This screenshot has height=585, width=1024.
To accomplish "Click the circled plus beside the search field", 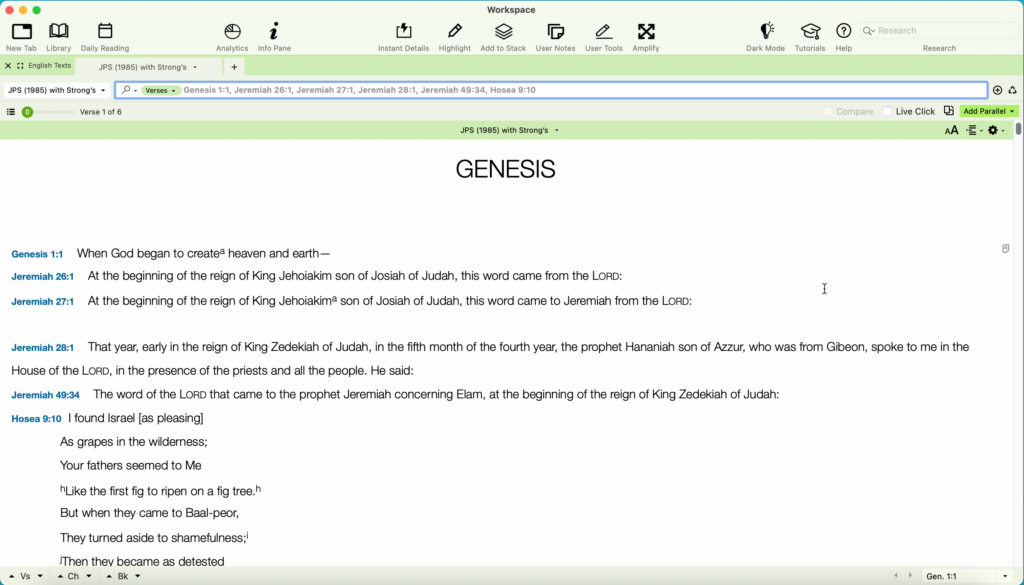I will click(x=997, y=90).
